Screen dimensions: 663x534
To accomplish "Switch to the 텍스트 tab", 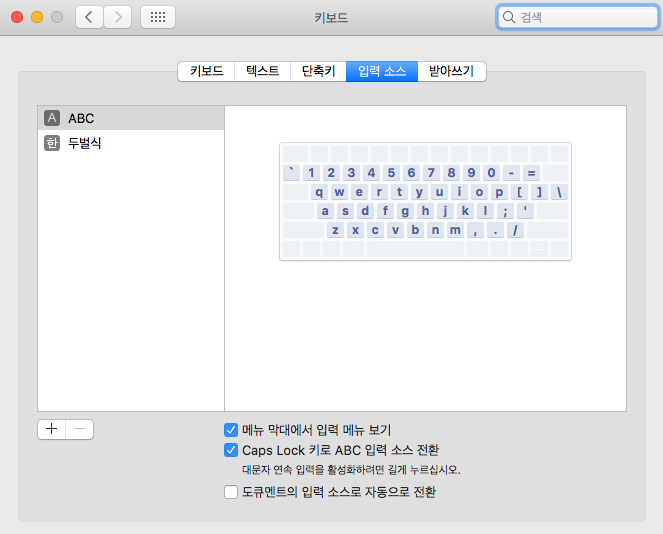I will (263, 71).
